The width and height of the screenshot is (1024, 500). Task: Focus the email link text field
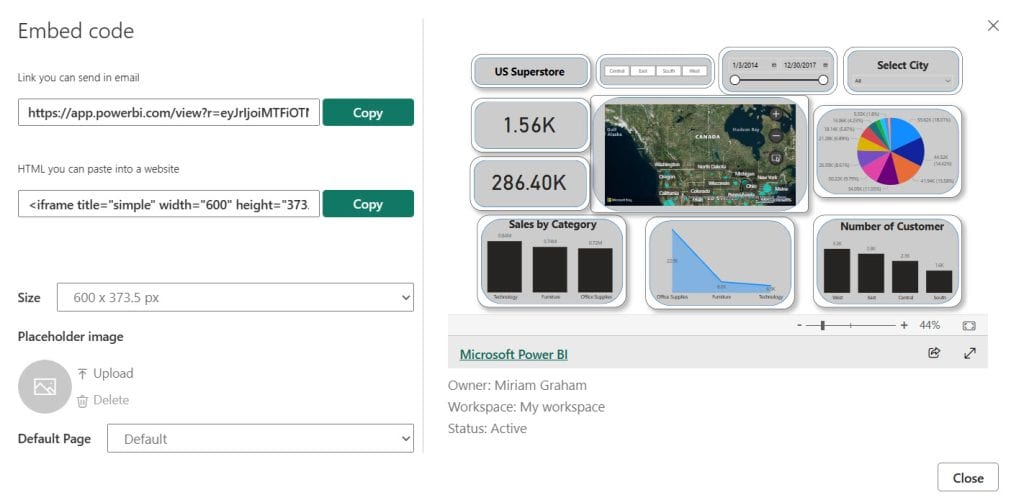168,112
